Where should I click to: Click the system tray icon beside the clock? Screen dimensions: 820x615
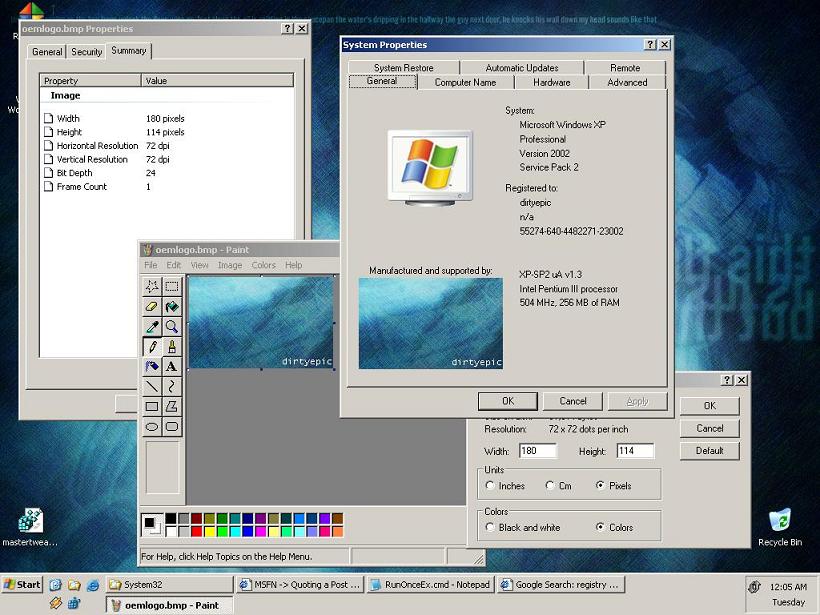[x=754, y=587]
